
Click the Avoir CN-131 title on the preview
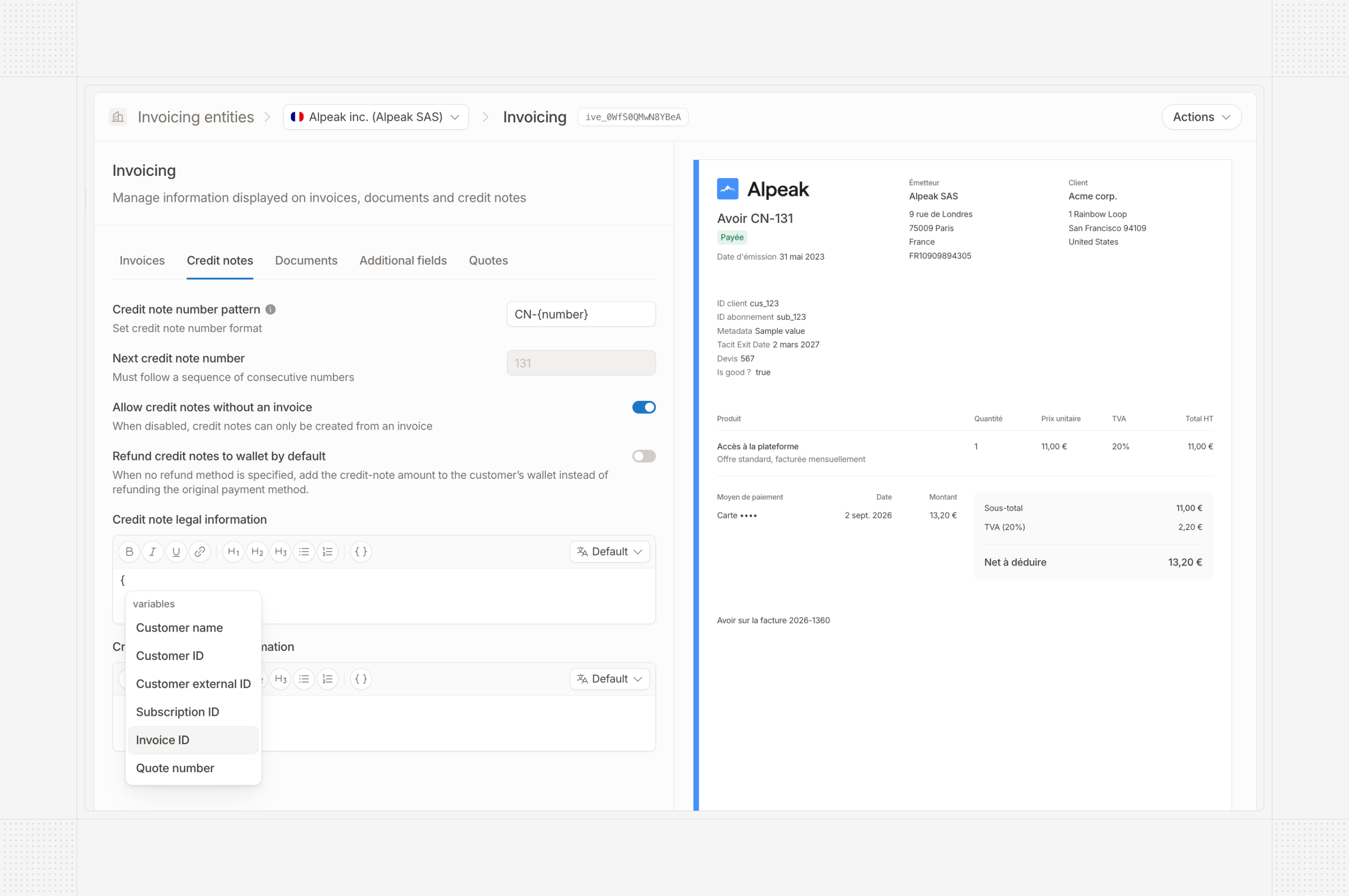(x=755, y=218)
